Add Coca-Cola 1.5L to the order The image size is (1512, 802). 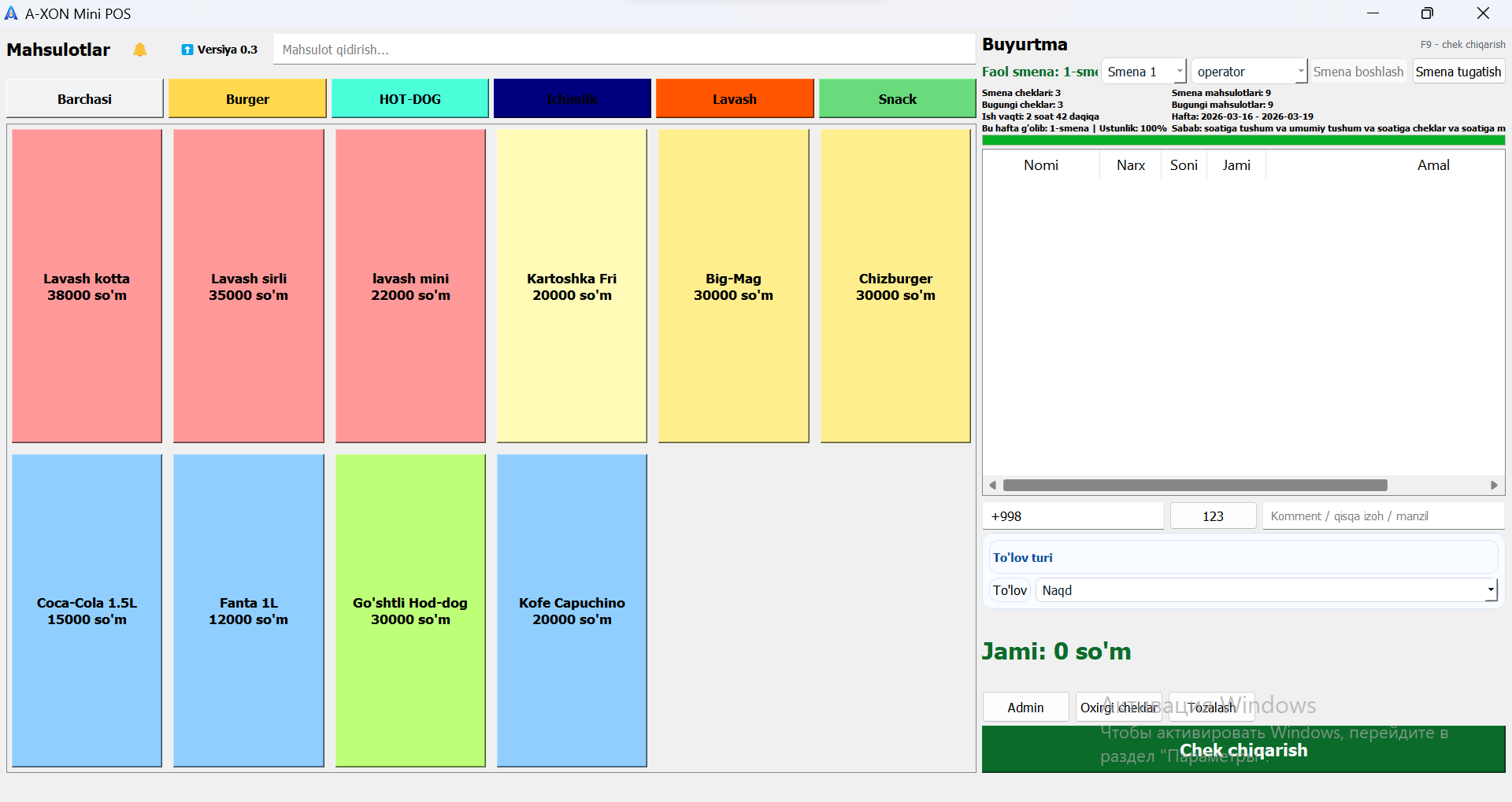pos(87,611)
